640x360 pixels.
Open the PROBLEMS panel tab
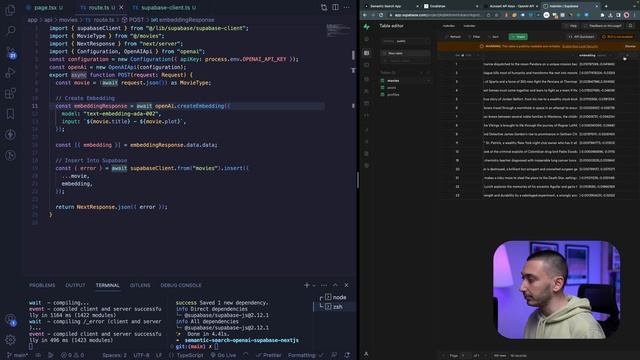tap(42, 285)
